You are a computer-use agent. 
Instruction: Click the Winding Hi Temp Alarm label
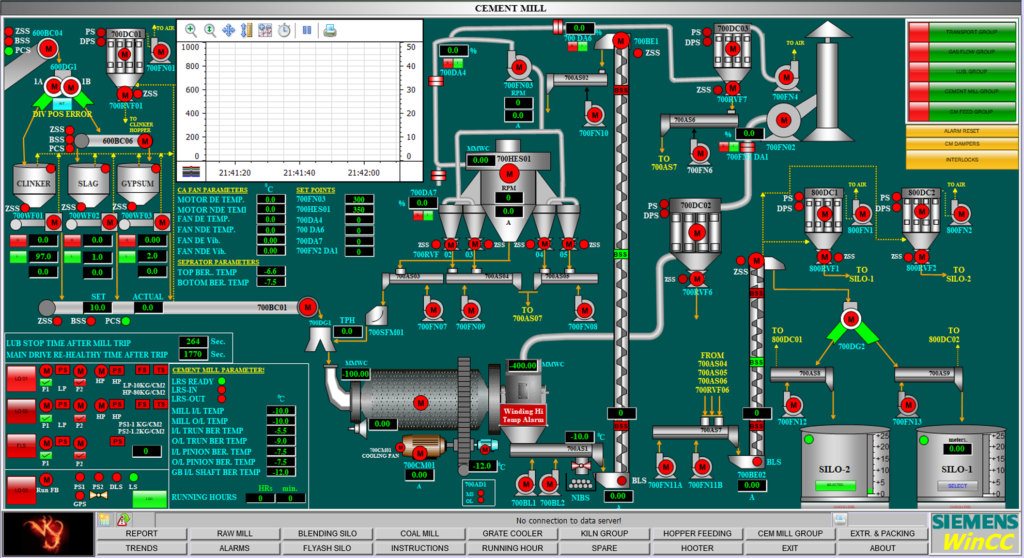(x=523, y=415)
